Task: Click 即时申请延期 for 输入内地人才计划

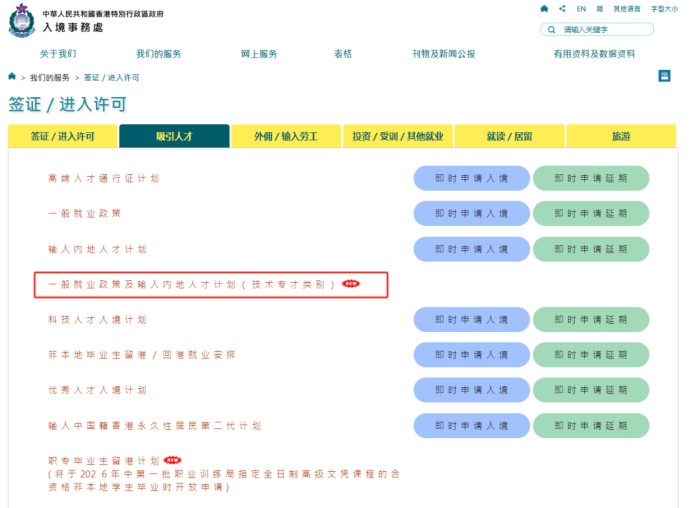Action: (x=591, y=249)
